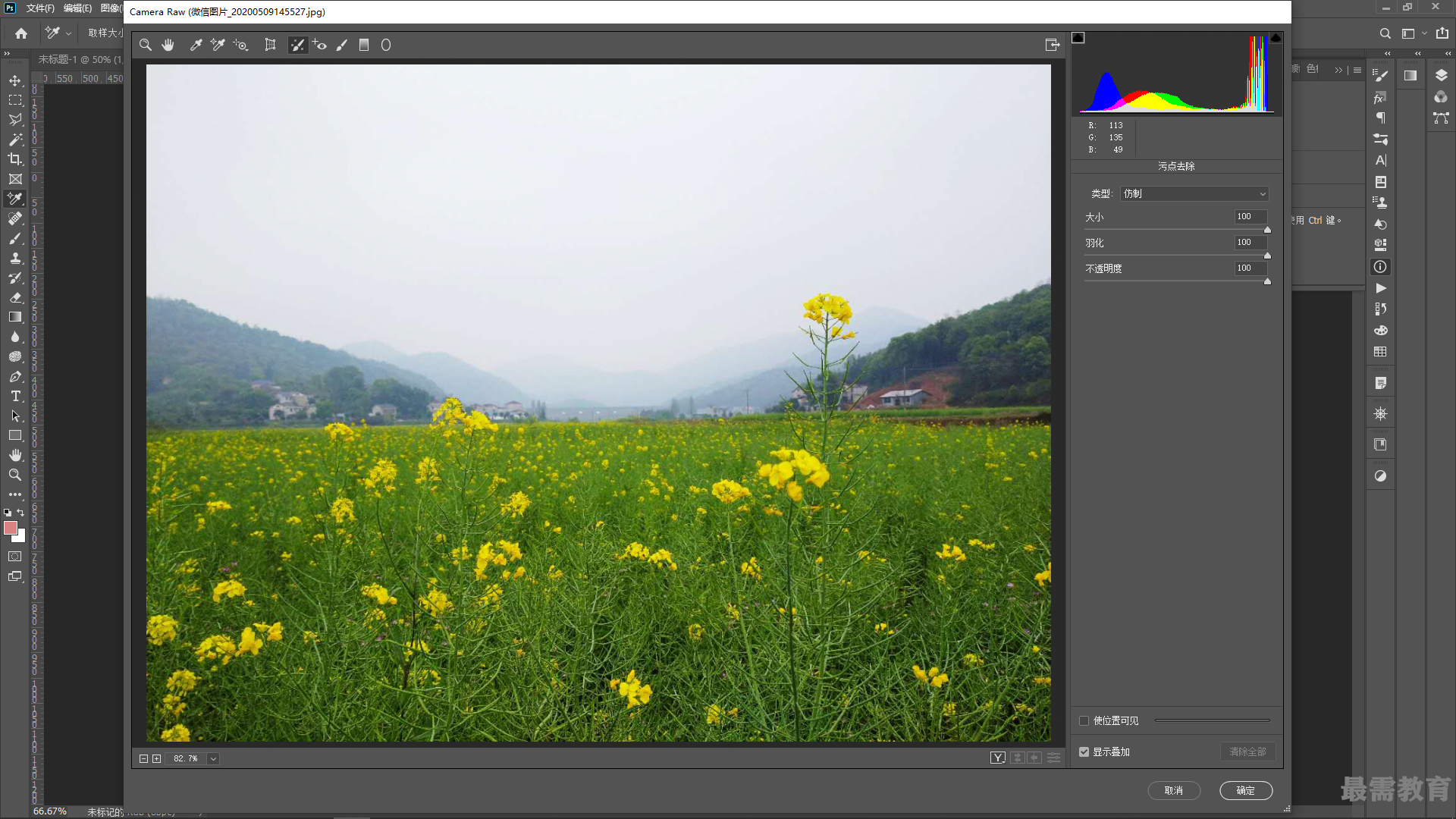
Task: Select the Eraser tool in Photoshop toolbar
Action: [x=15, y=298]
